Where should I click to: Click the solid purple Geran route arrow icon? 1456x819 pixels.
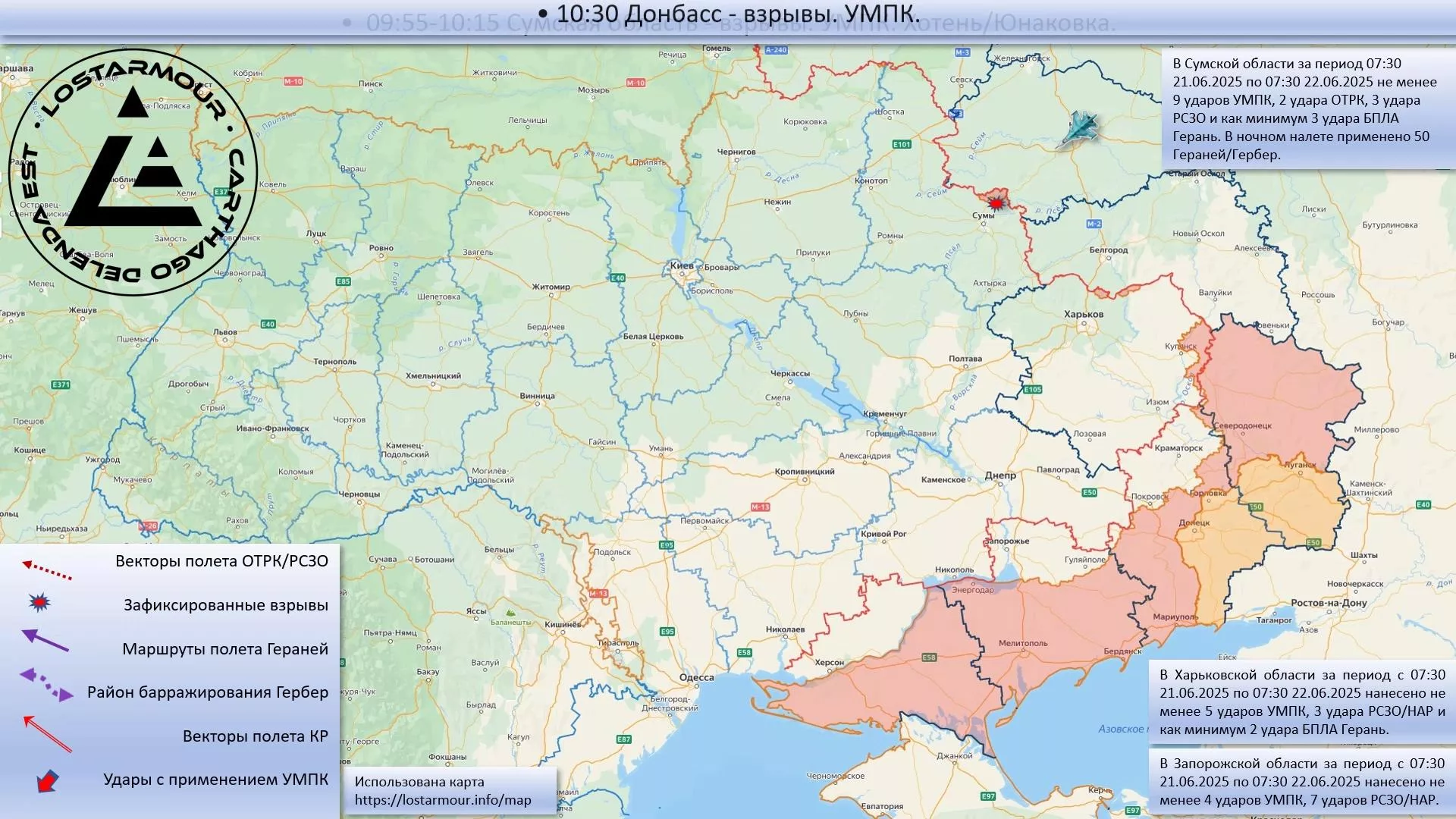[x=45, y=641]
